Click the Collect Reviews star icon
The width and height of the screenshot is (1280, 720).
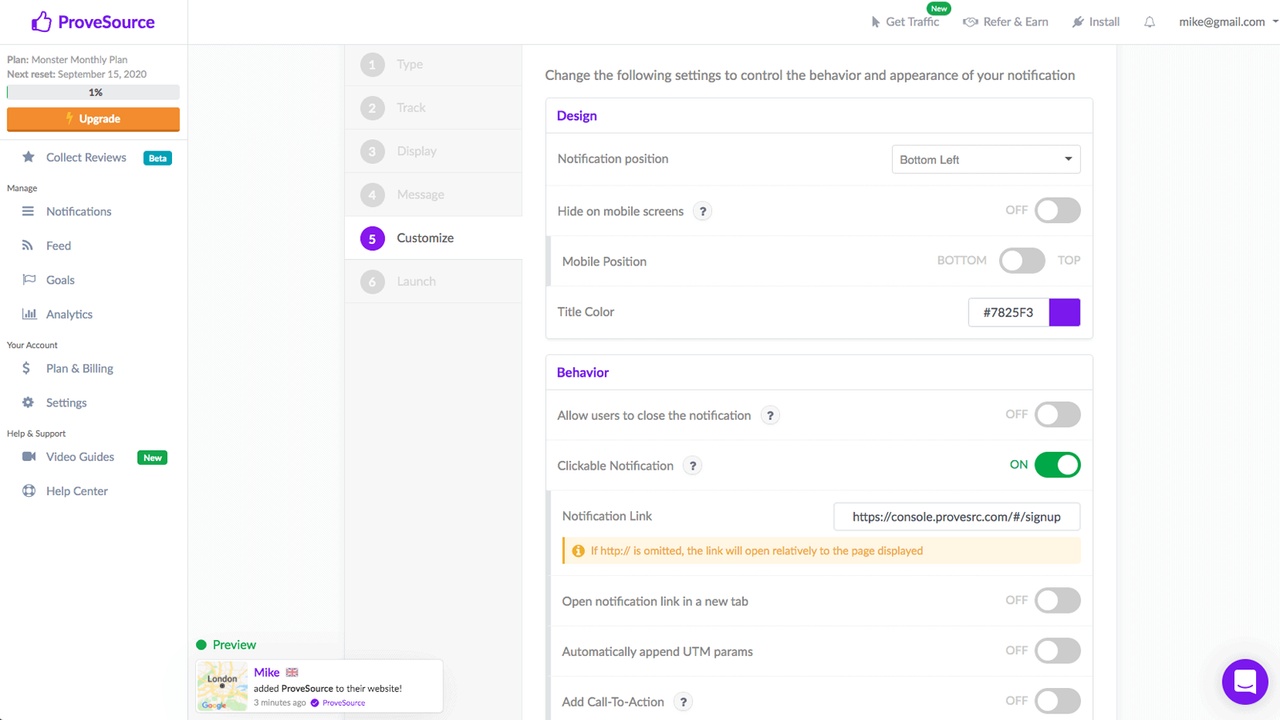(x=28, y=157)
